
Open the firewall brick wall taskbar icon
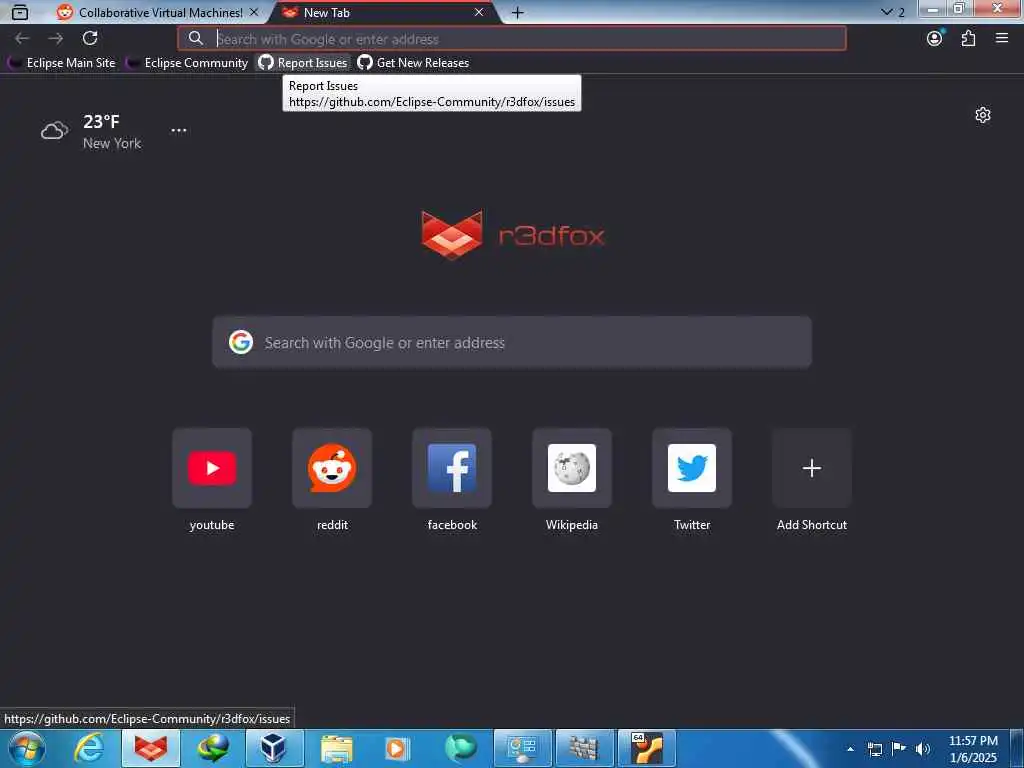584,748
